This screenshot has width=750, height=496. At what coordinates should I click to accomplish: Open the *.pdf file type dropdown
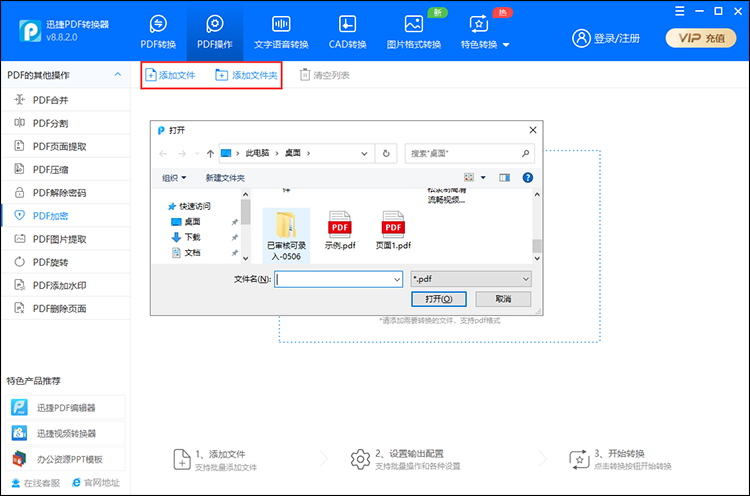coord(471,279)
